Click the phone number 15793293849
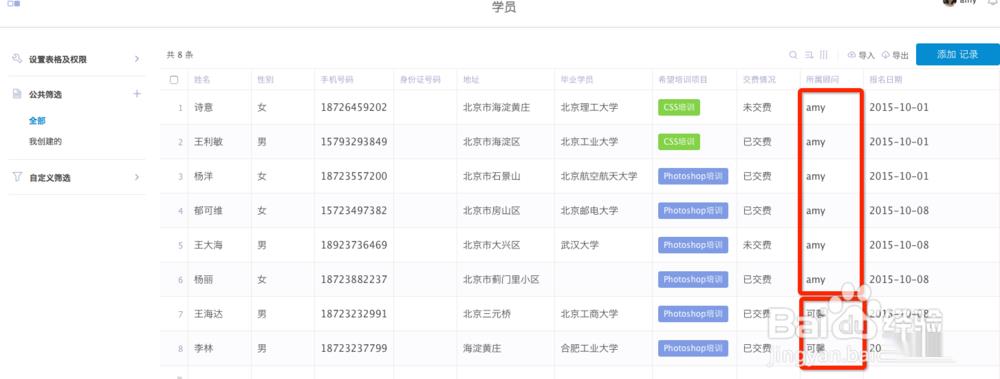This screenshot has width=1000, height=379. click(x=354, y=142)
